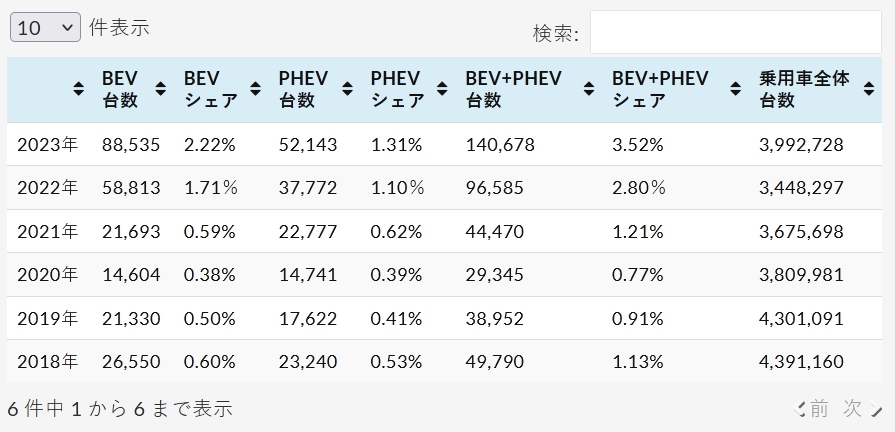Select the 2023年 row label
The width and height of the screenshot is (895, 432).
47,145
